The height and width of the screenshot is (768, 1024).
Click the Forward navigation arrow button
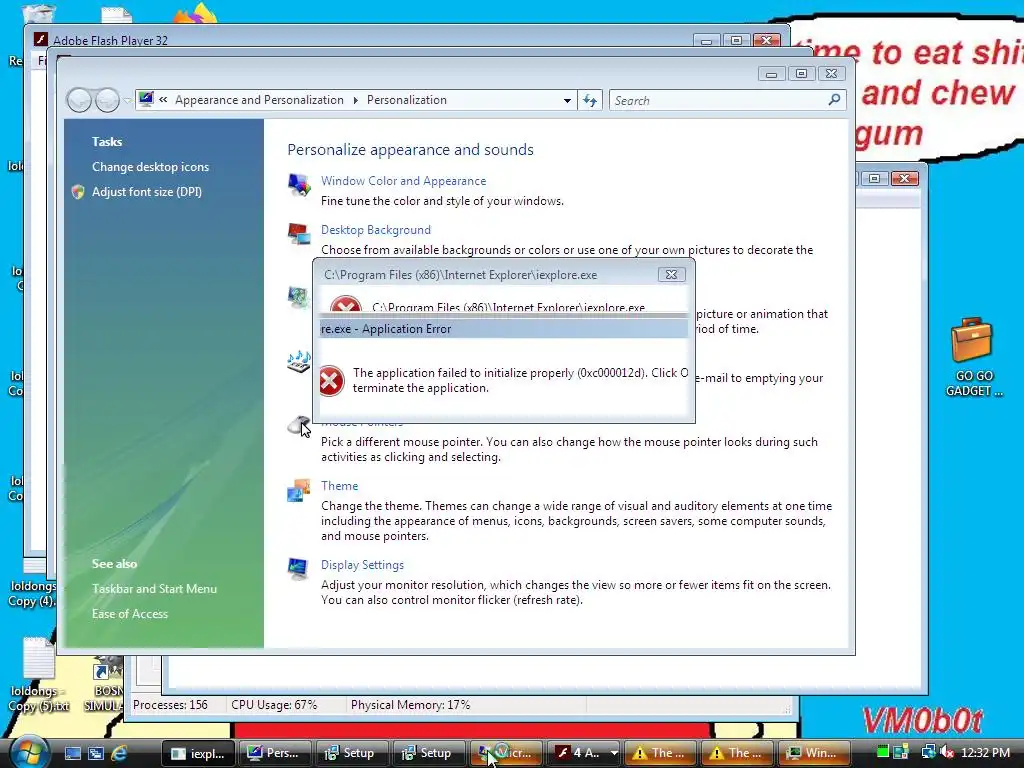point(108,101)
